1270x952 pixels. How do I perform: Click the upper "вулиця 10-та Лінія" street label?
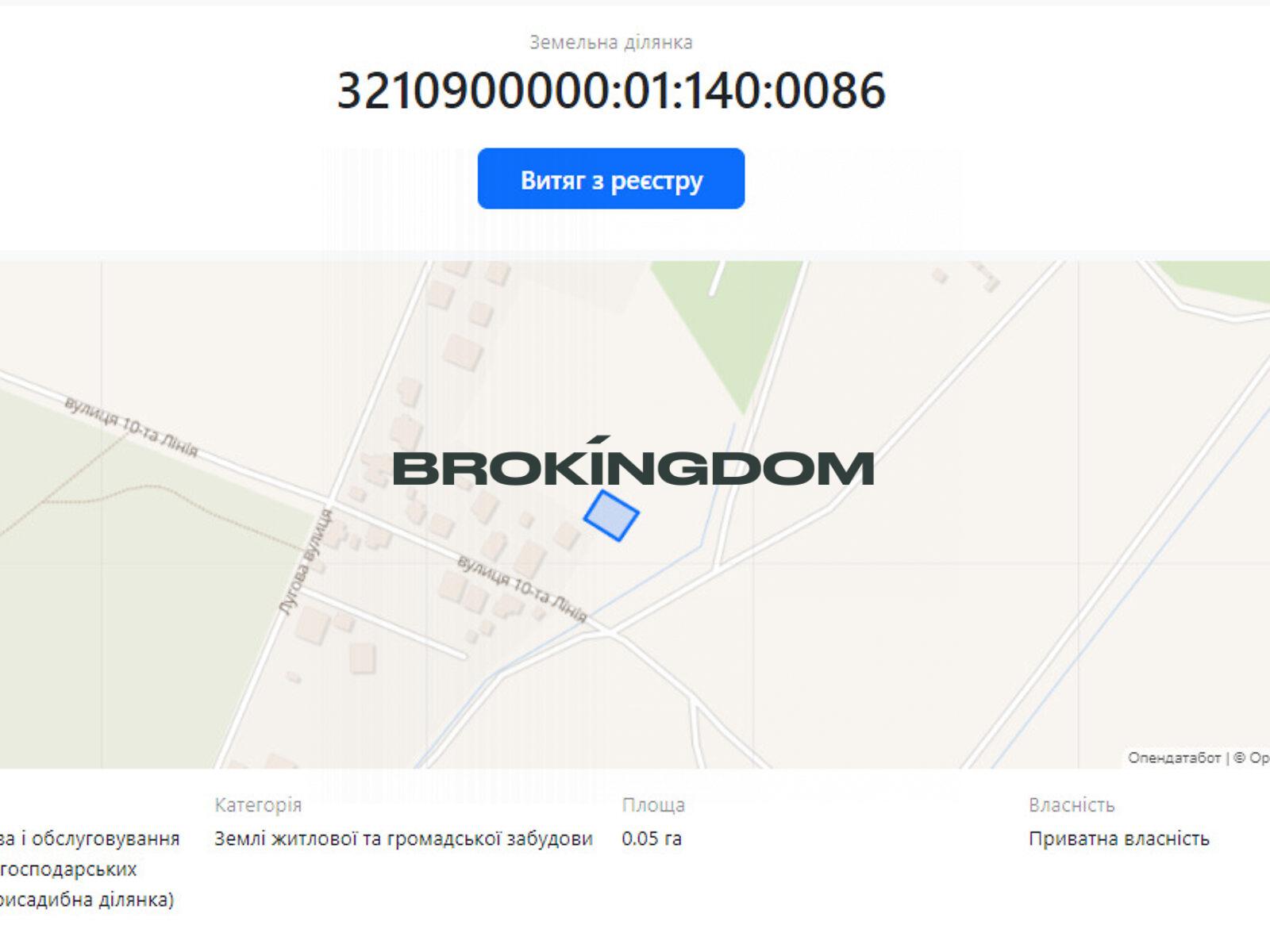coord(131,428)
